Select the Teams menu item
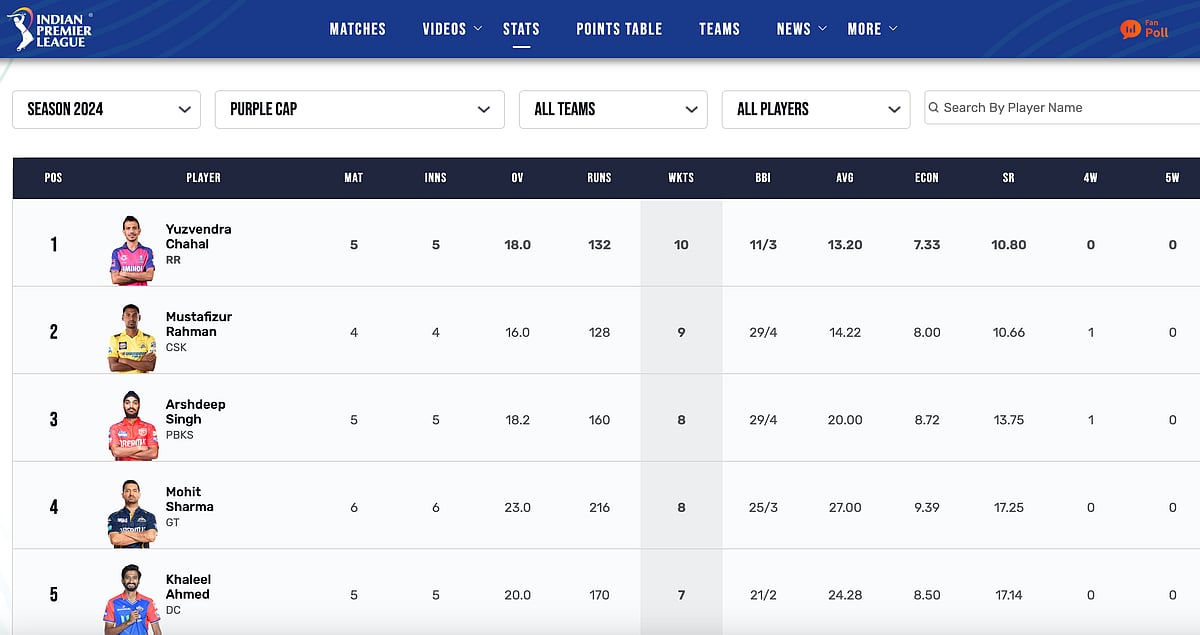Image resolution: width=1200 pixels, height=635 pixels. pos(719,29)
